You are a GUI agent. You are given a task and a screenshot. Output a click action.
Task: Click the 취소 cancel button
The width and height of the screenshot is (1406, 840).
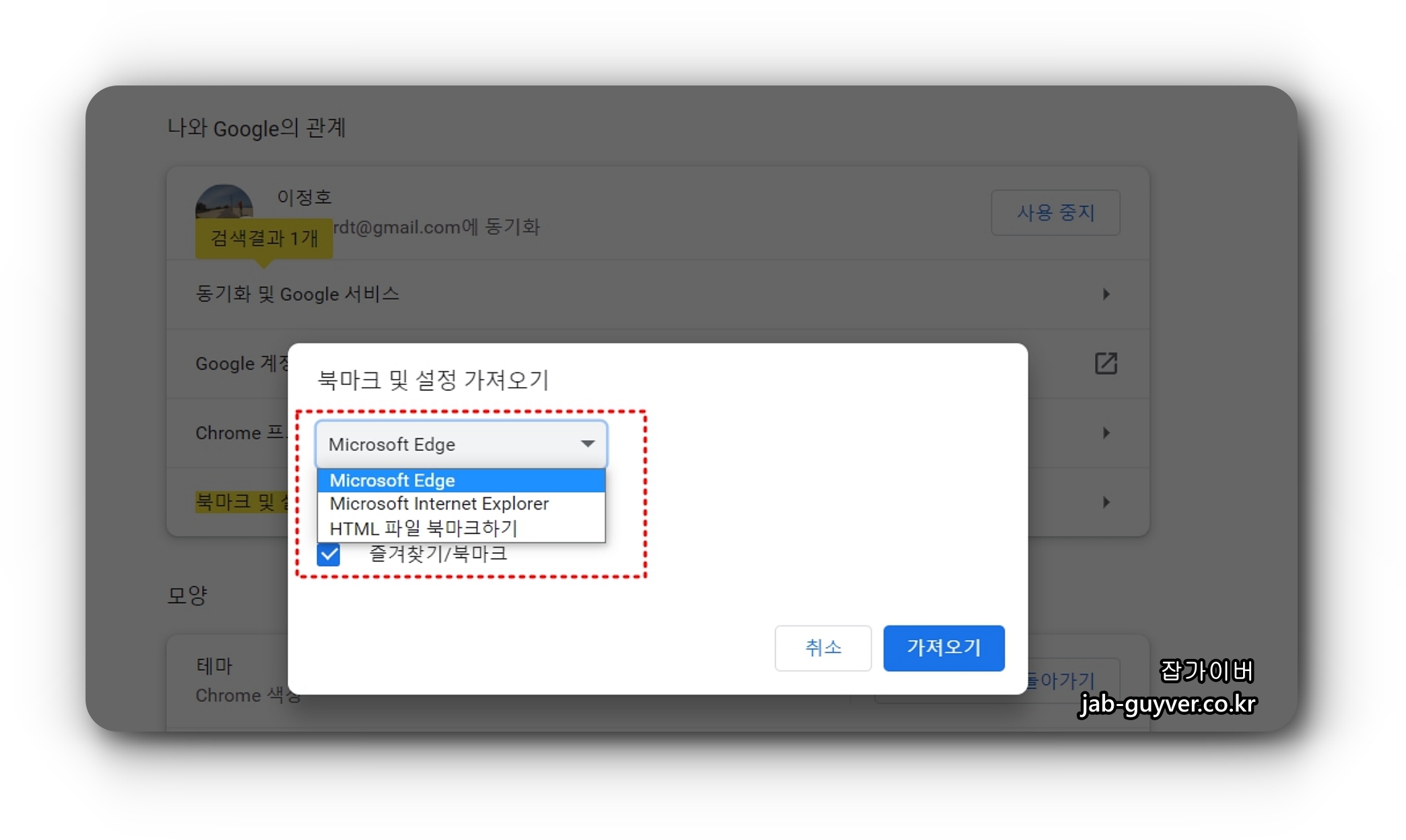click(822, 647)
